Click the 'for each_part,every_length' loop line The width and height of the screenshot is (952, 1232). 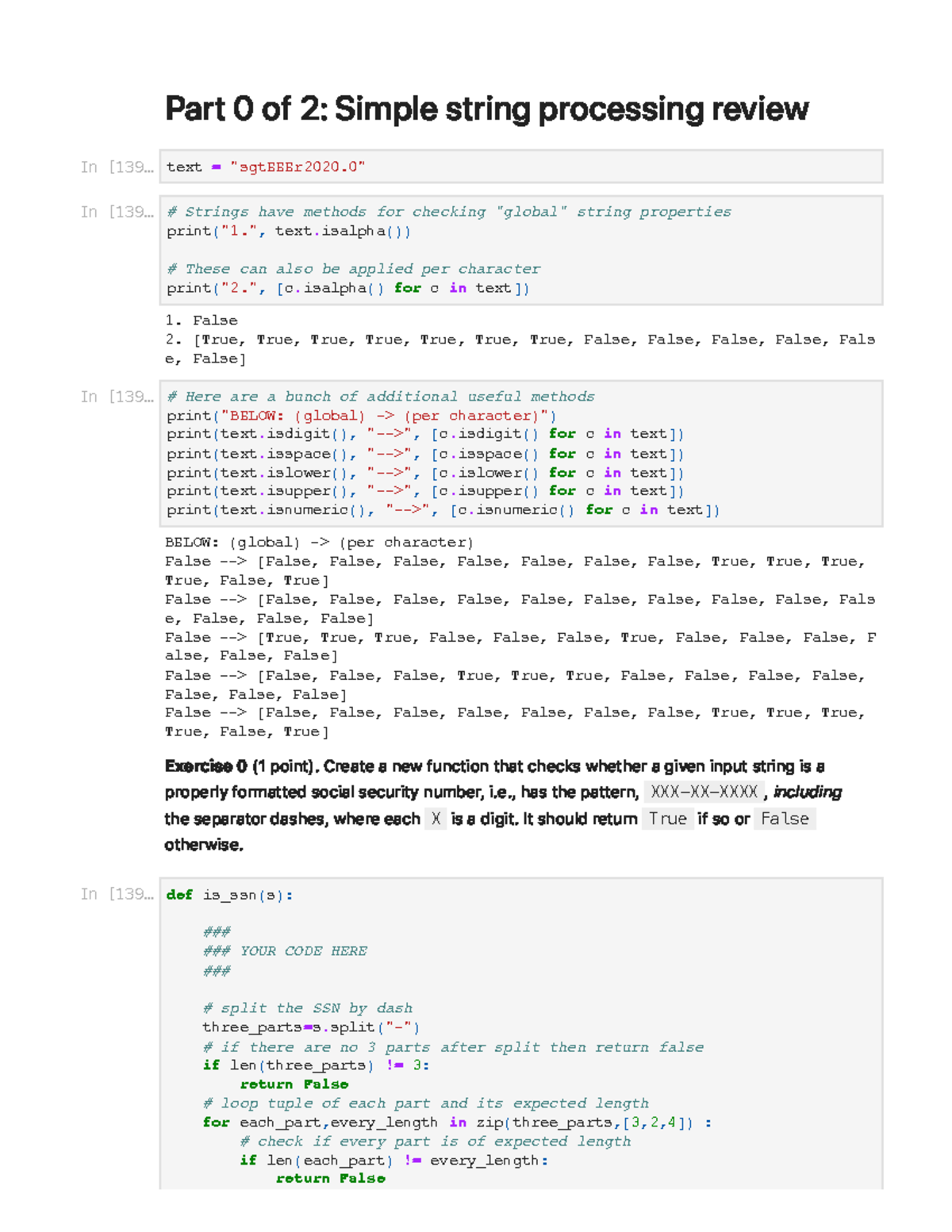point(456,1123)
